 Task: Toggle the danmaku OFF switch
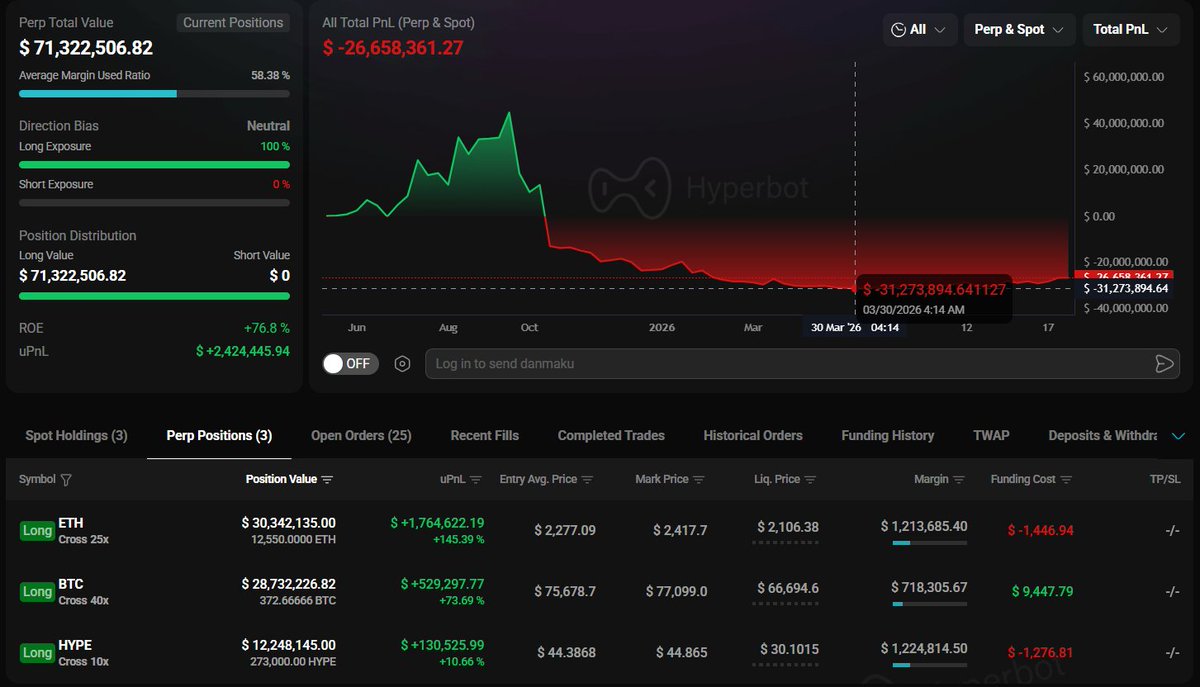point(350,364)
